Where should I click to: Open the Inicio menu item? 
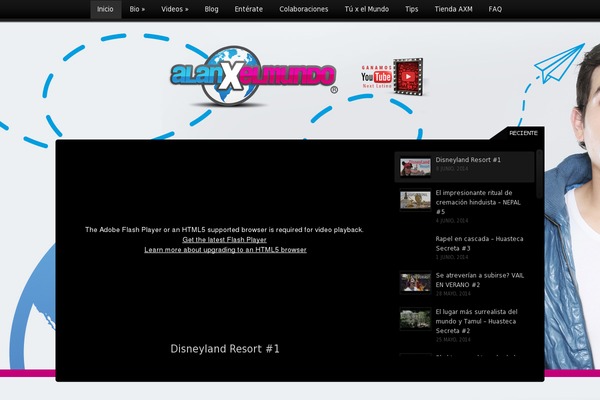click(105, 9)
